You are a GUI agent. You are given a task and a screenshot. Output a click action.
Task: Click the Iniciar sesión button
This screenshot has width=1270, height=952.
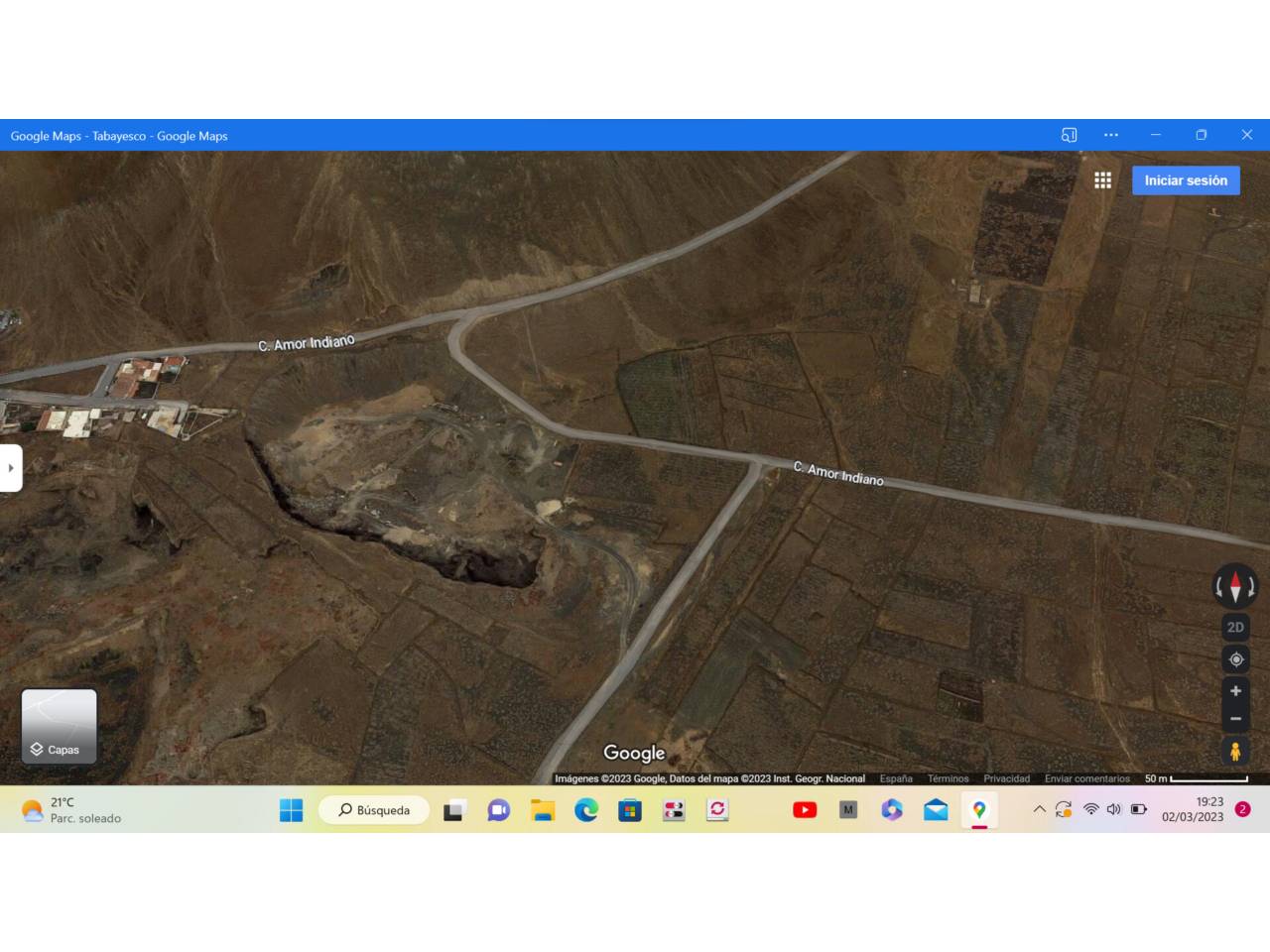[x=1186, y=180]
